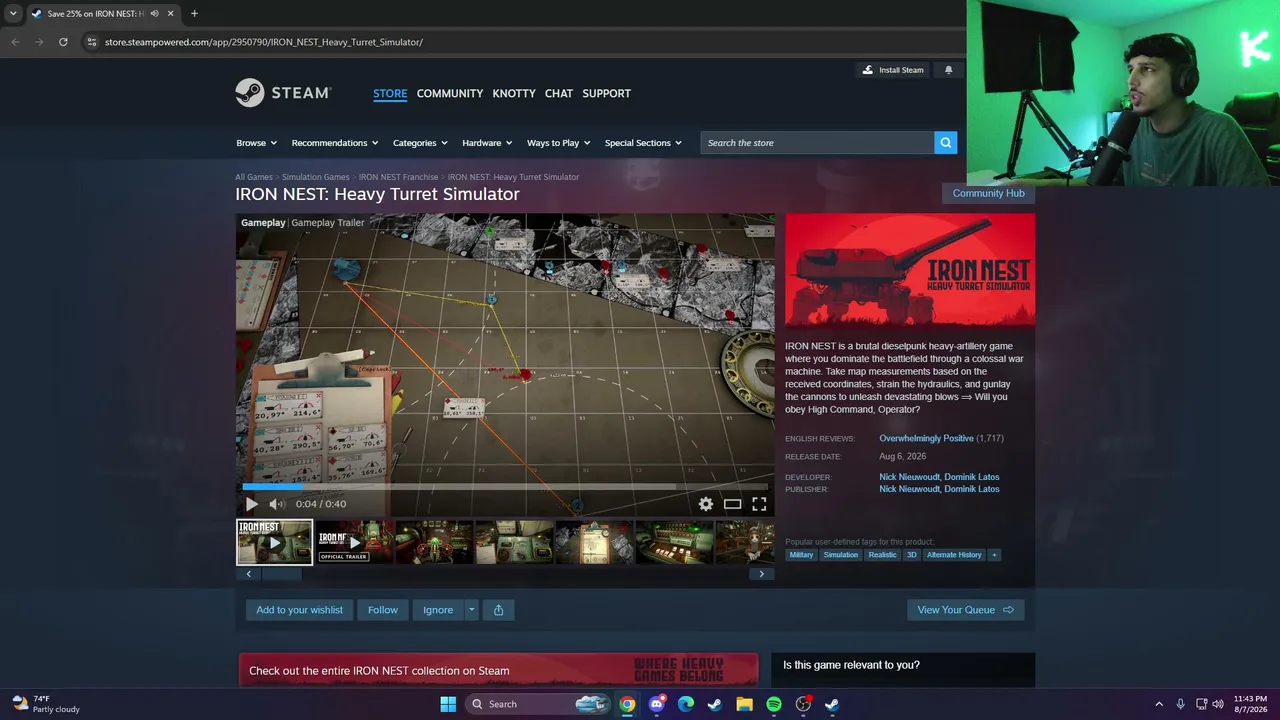This screenshot has width=1280, height=720.
Task: Open Discord from the taskbar
Action: tap(656, 704)
